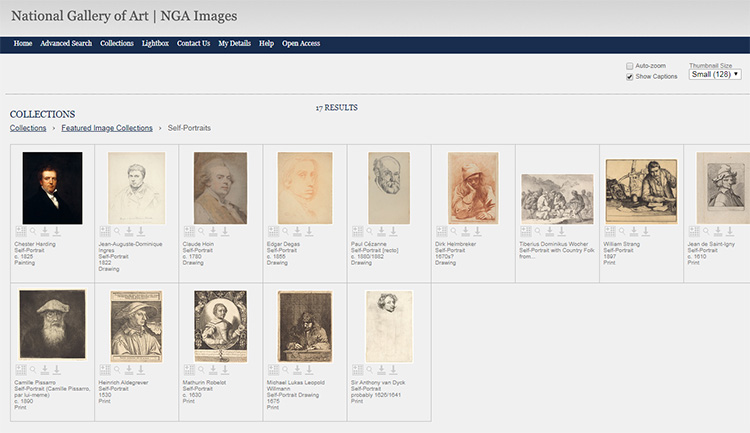Open Mathurin Robelot print thumbnail
The height and width of the screenshot is (433, 750).
pyautogui.click(x=221, y=326)
